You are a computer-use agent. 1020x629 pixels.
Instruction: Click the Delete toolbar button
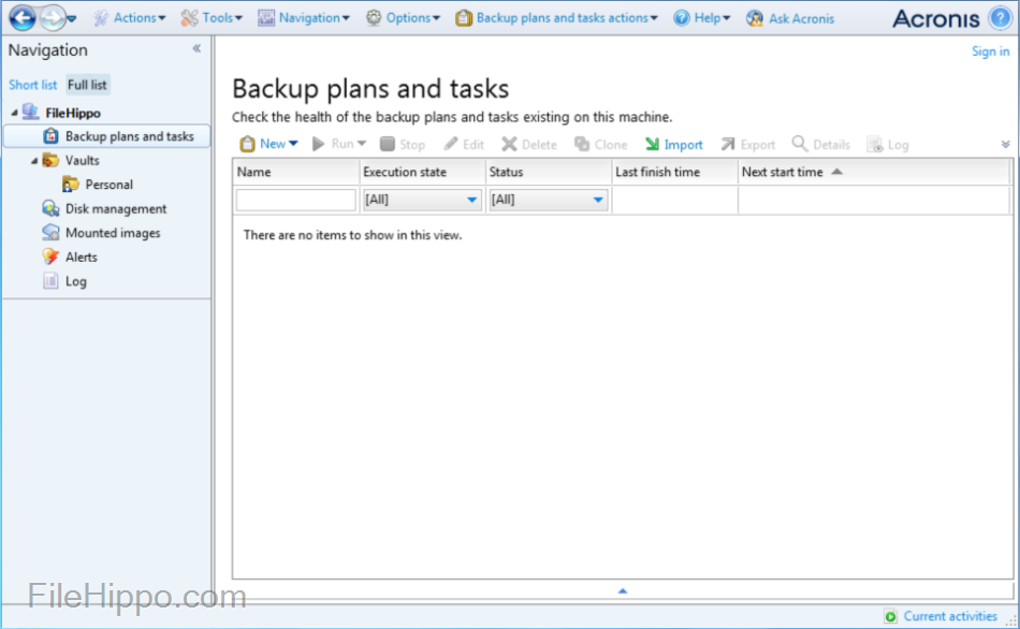[529, 144]
